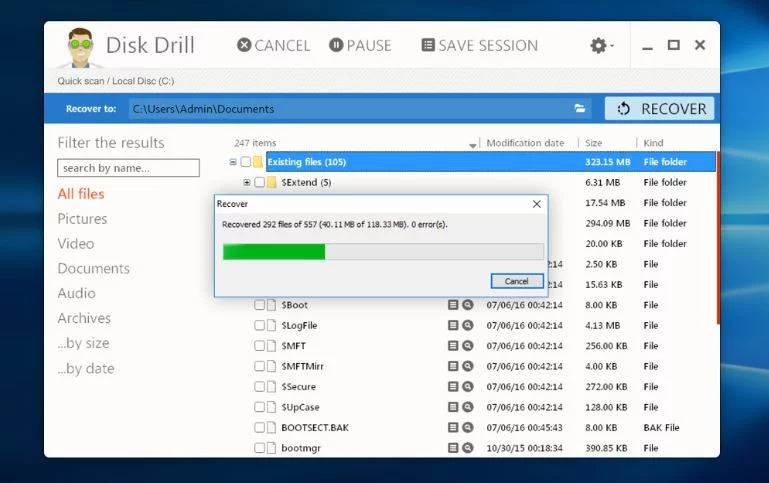The height and width of the screenshot is (483, 769).
Task: Open the settings gear menu
Action: 601,46
